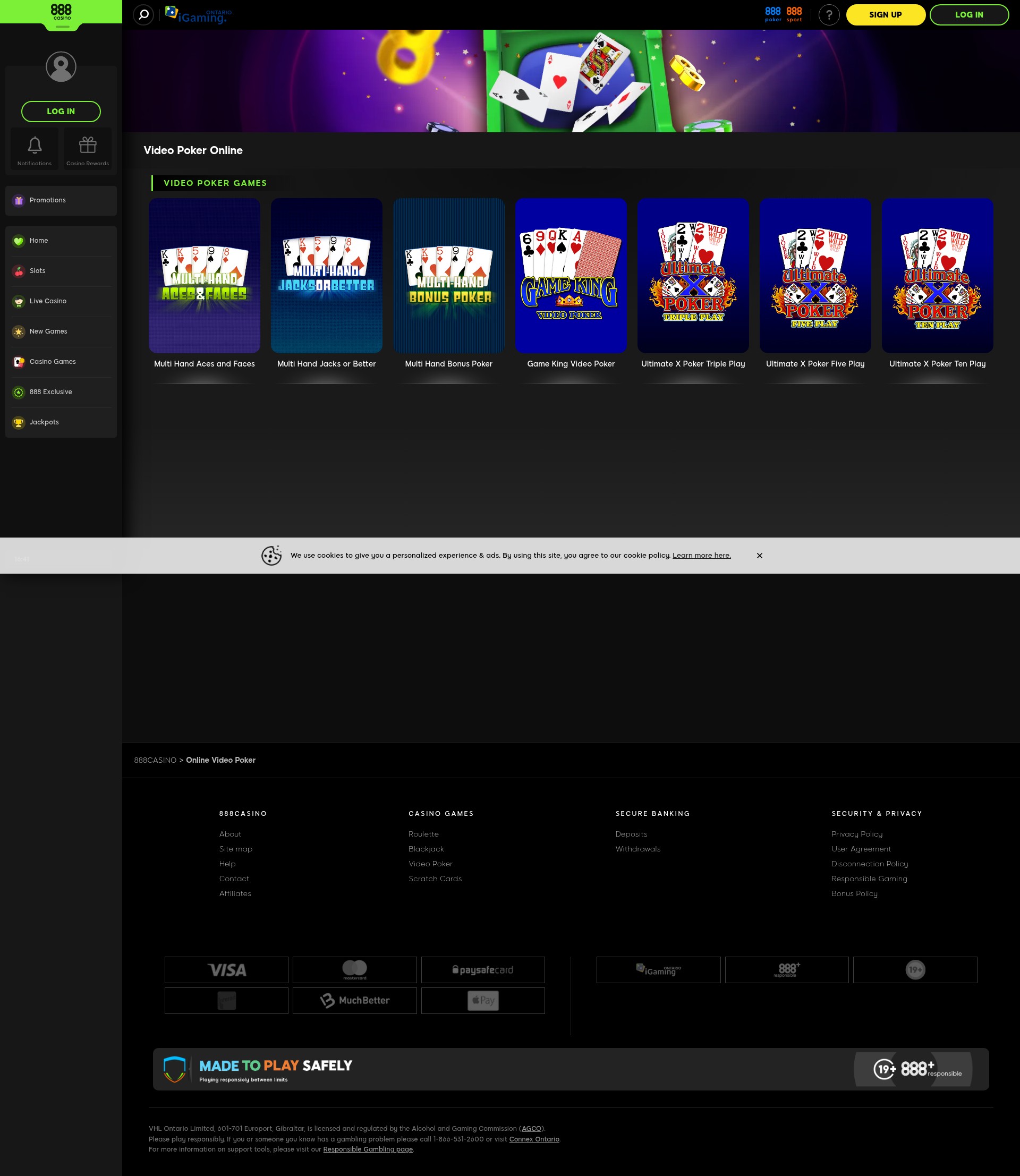The image size is (1020, 1176).
Task: Open Scratch Cards footer link
Action: pyautogui.click(x=435, y=879)
